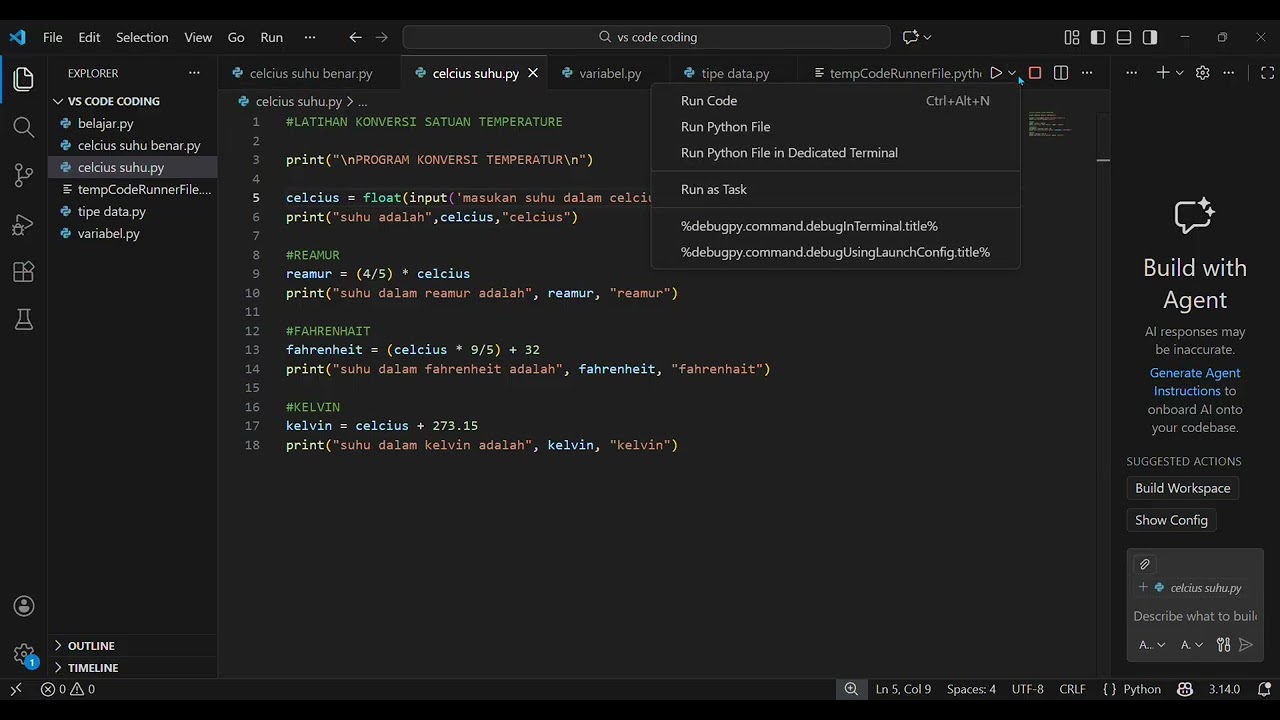The height and width of the screenshot is (720, 1280).
Task: Toggle the bottom Panel
Action: coord(1124,37)
